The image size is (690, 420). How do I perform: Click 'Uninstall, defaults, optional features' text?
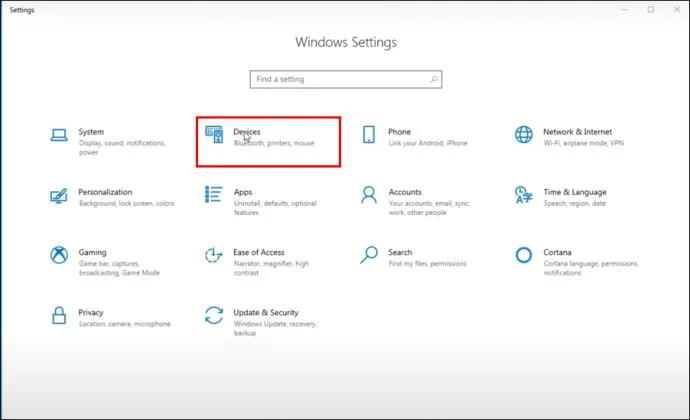pos(275,208)
